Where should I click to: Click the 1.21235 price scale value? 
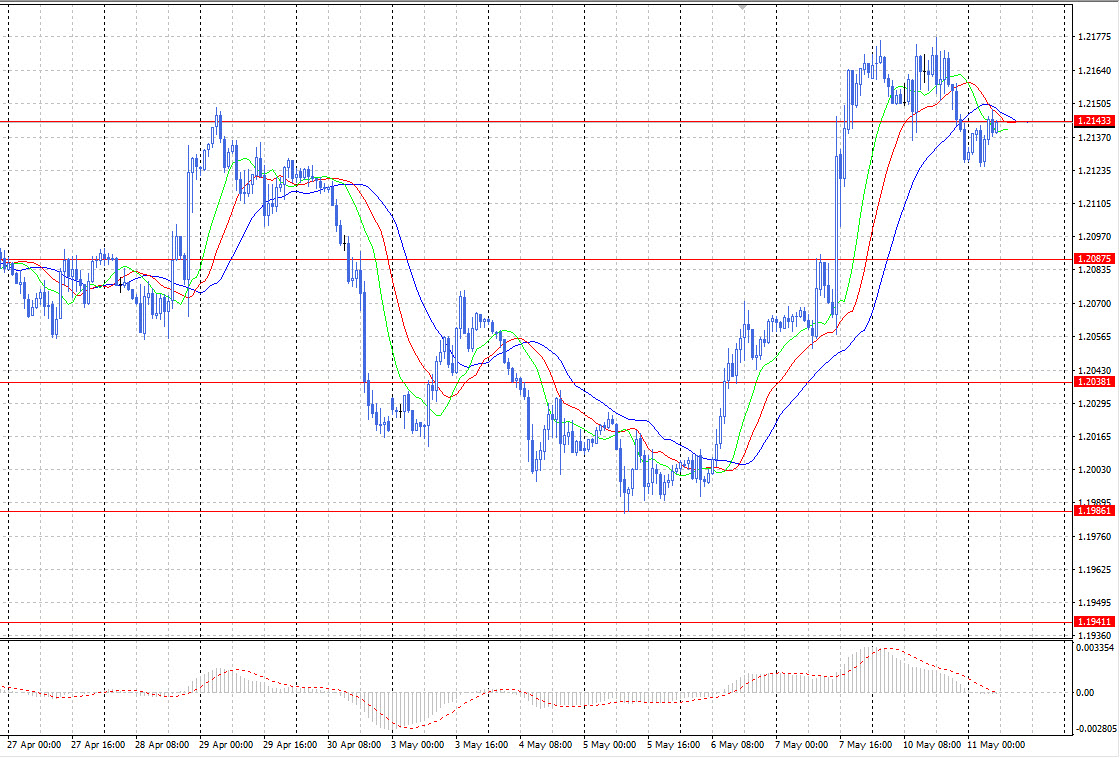pos(1094,171)
